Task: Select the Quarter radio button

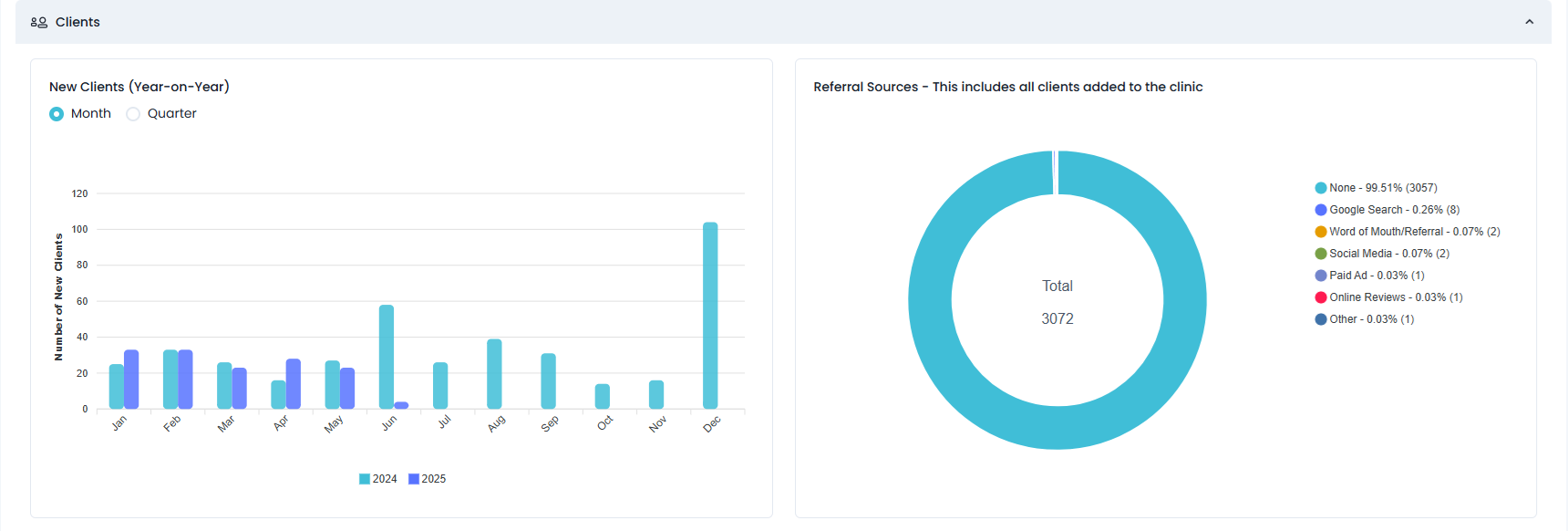Action: [133, 114]
